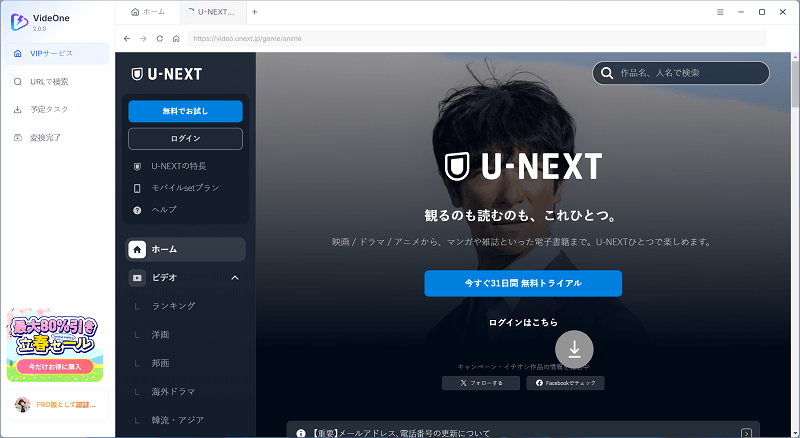The height and width of the screenshot is (438, 800).
Task: Collapse the ビデオ section chevron
Action: pyautogui.click(x=235, y=278)
